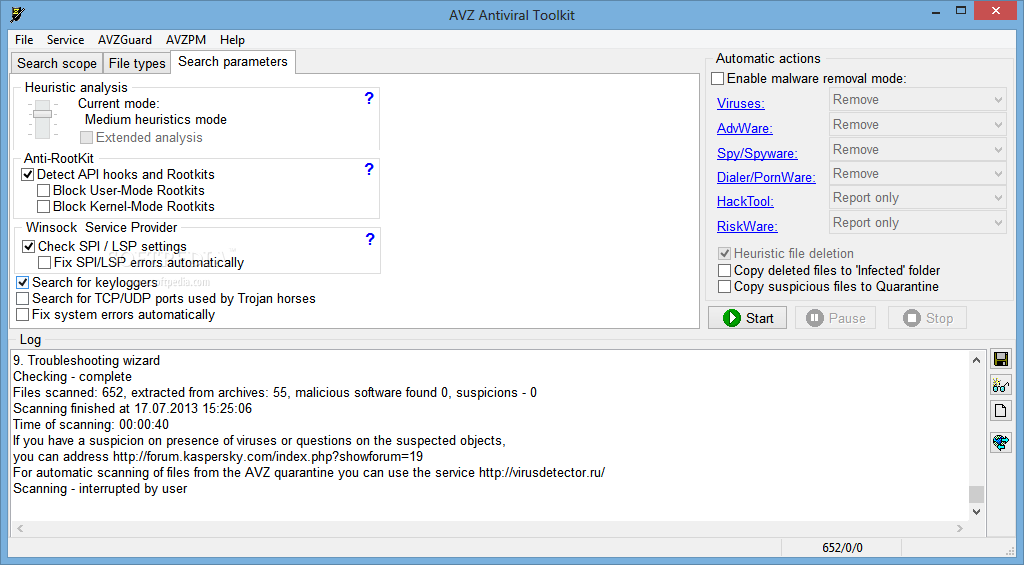This screenshot has width=1024, height=565.
Task: Click the log scroll down arrow
Action: pyautogui.click(x=976, y=512)
